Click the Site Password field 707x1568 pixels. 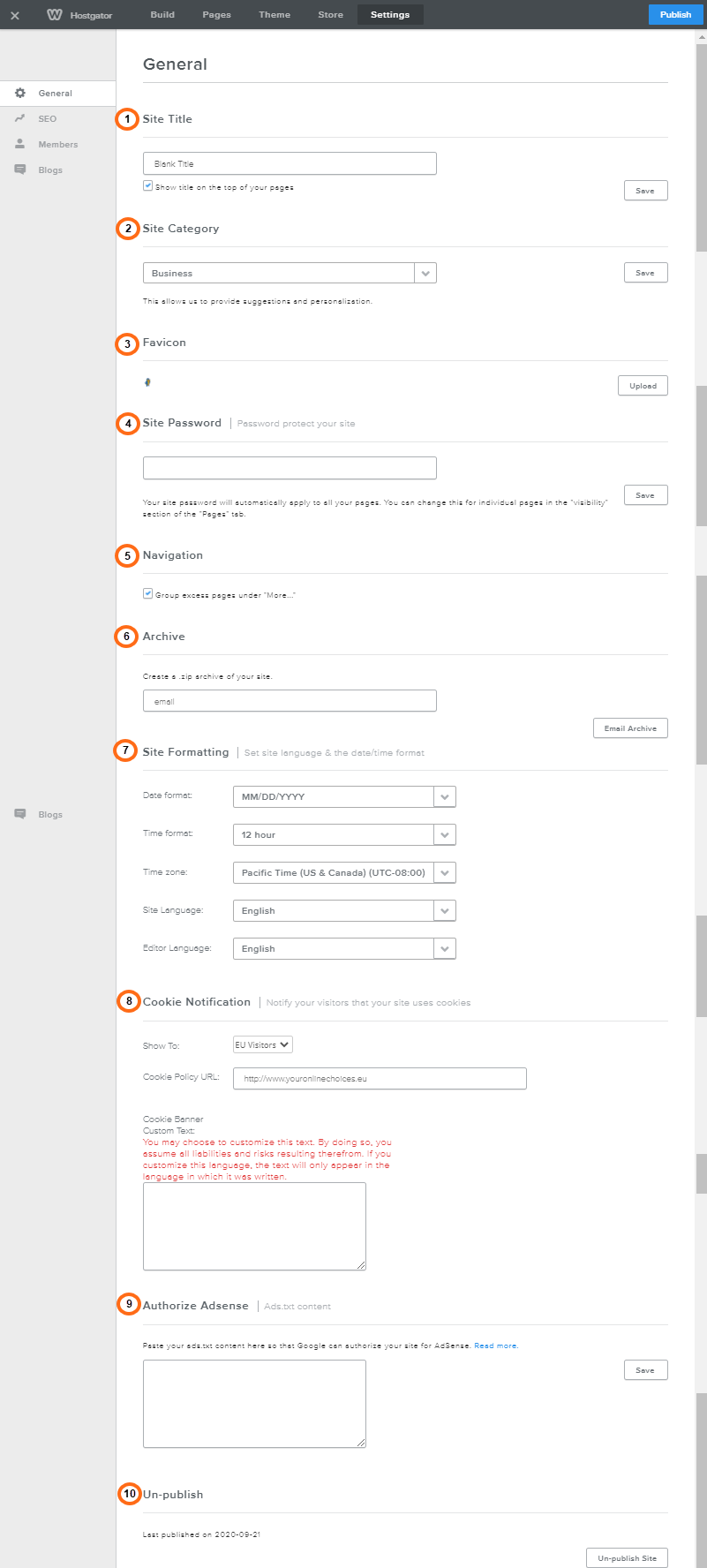click(290, 468)
